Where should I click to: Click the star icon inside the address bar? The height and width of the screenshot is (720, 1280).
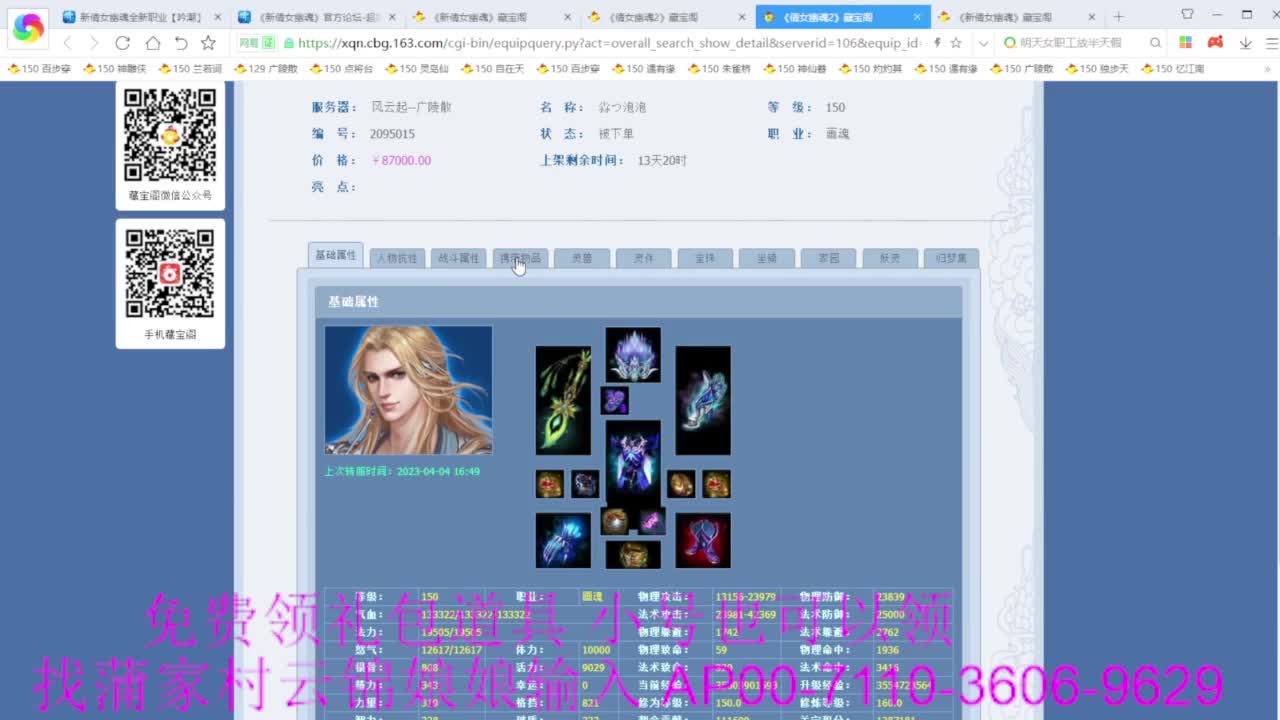(x=956, y=43)
